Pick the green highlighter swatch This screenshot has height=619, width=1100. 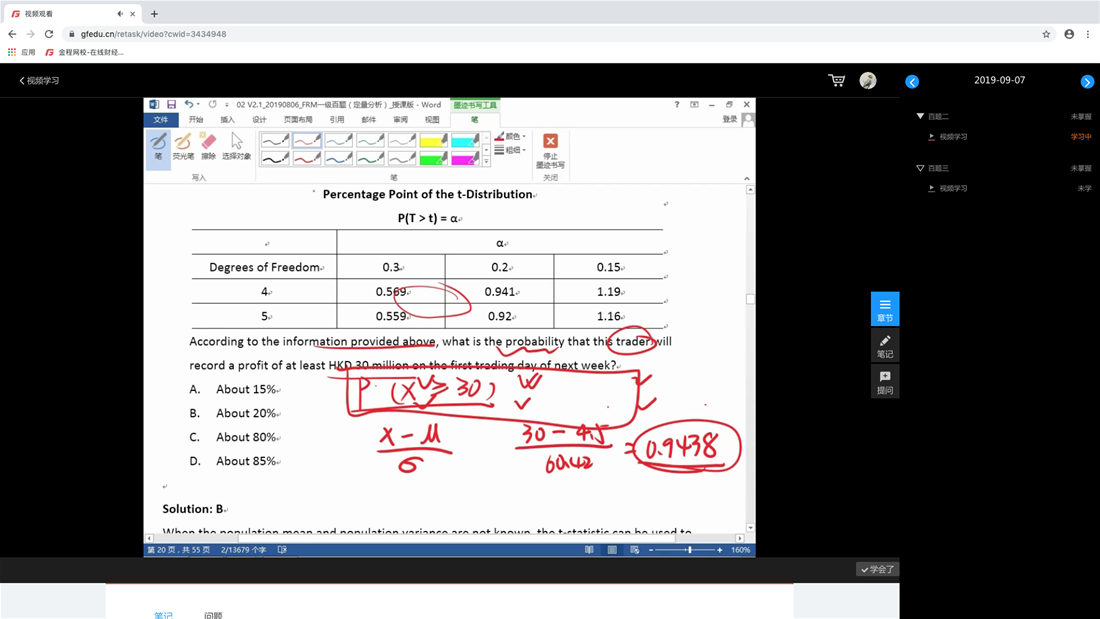tap(434, 159)
